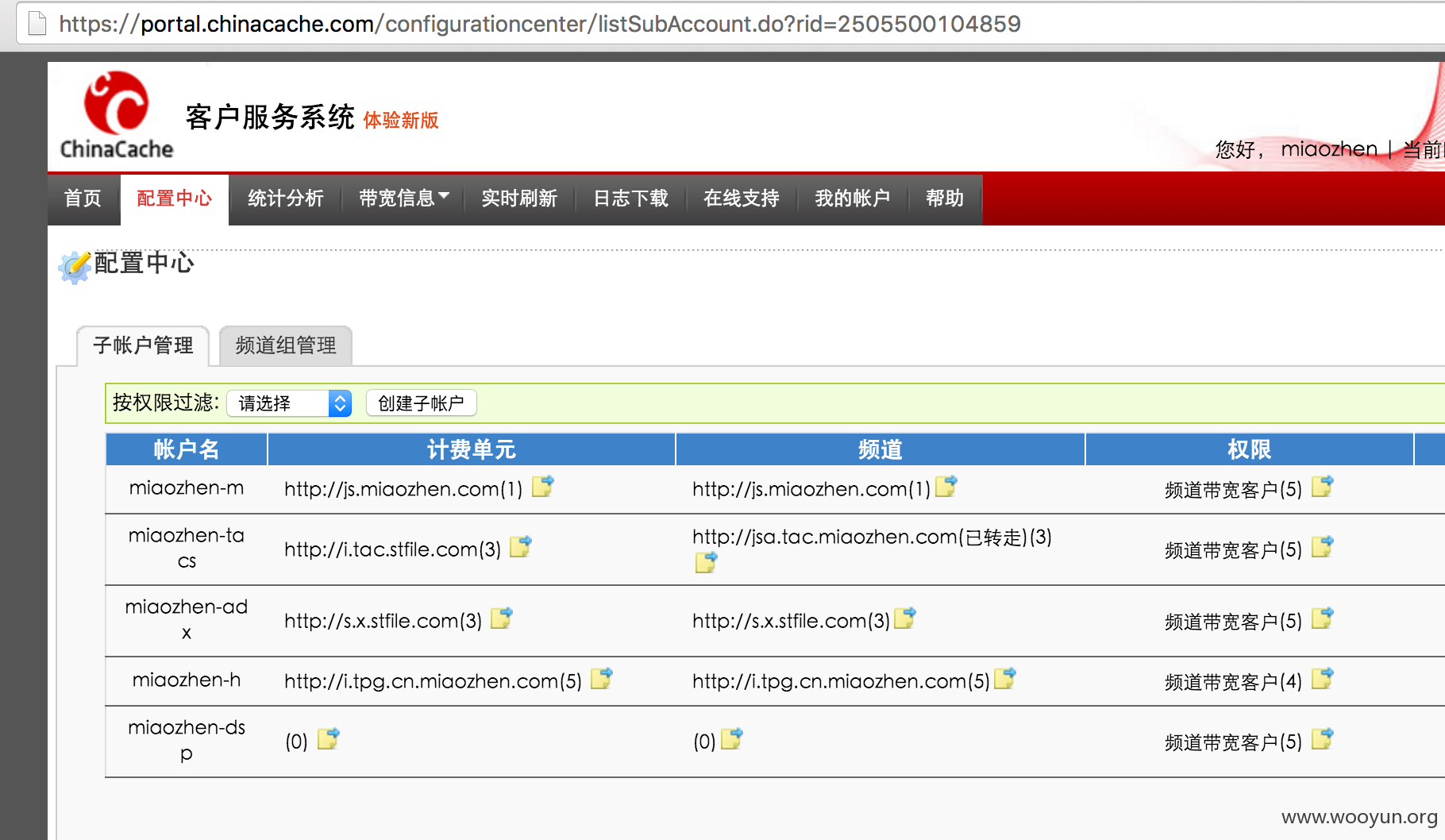1445x840 pixels.
Task: Go to 首页 in navigation bar
Action: tap(83, 198)
